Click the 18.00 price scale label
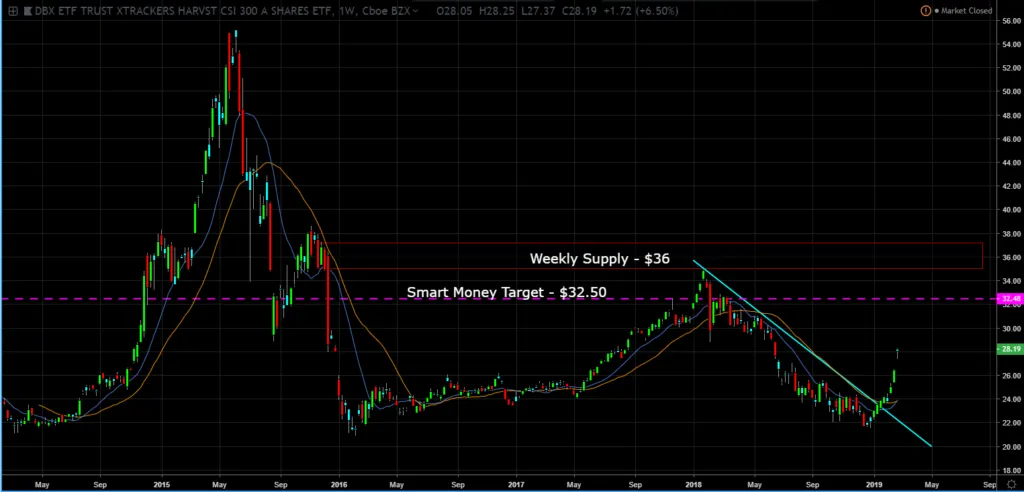The image size is (1024, 492). (1011, 470)
